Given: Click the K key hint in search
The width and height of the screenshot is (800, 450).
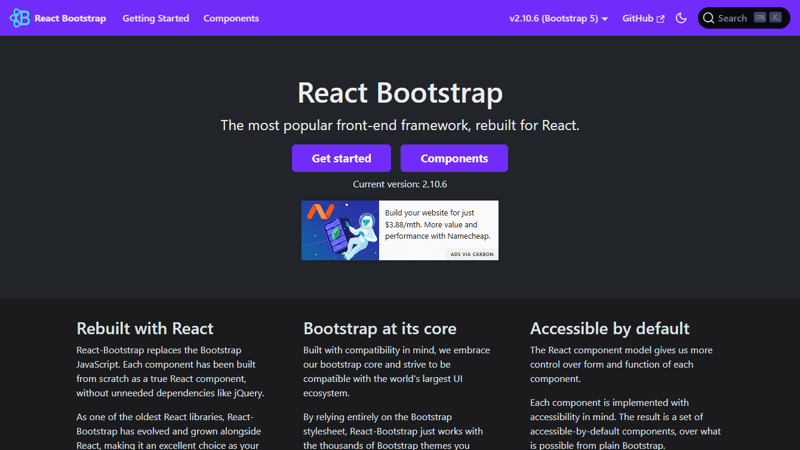Looking at the screenshot, I should click(x=775, y=18).
